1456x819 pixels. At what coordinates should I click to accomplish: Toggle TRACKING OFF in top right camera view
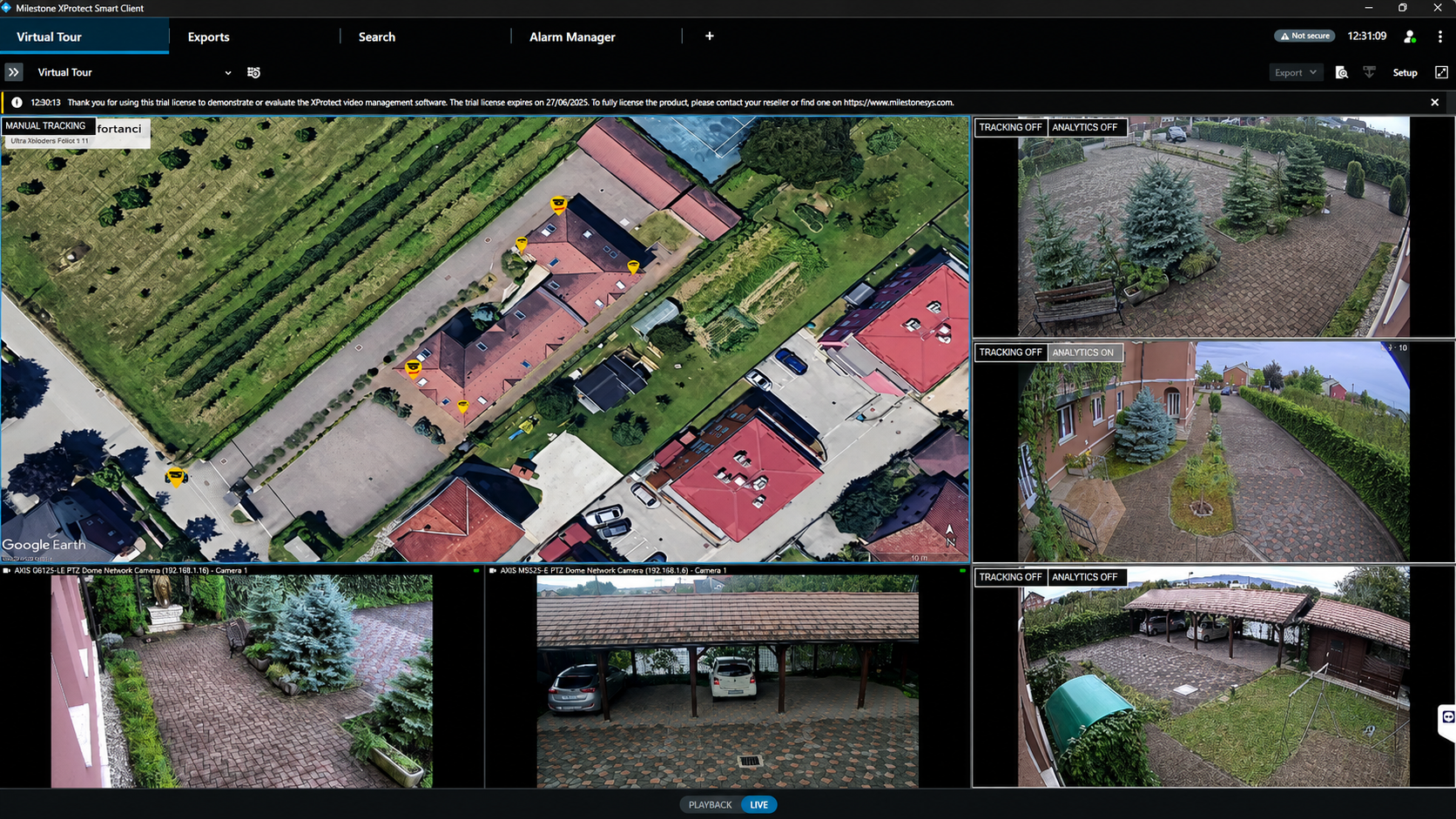click(x=1010, y=127)
